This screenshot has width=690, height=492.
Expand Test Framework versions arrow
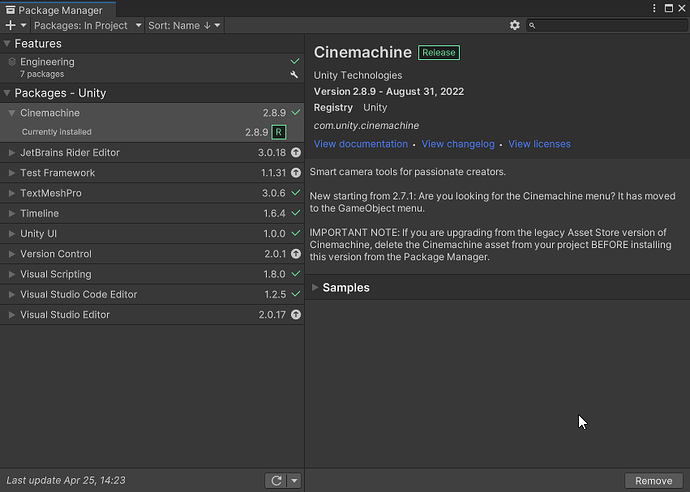[12, 173]
